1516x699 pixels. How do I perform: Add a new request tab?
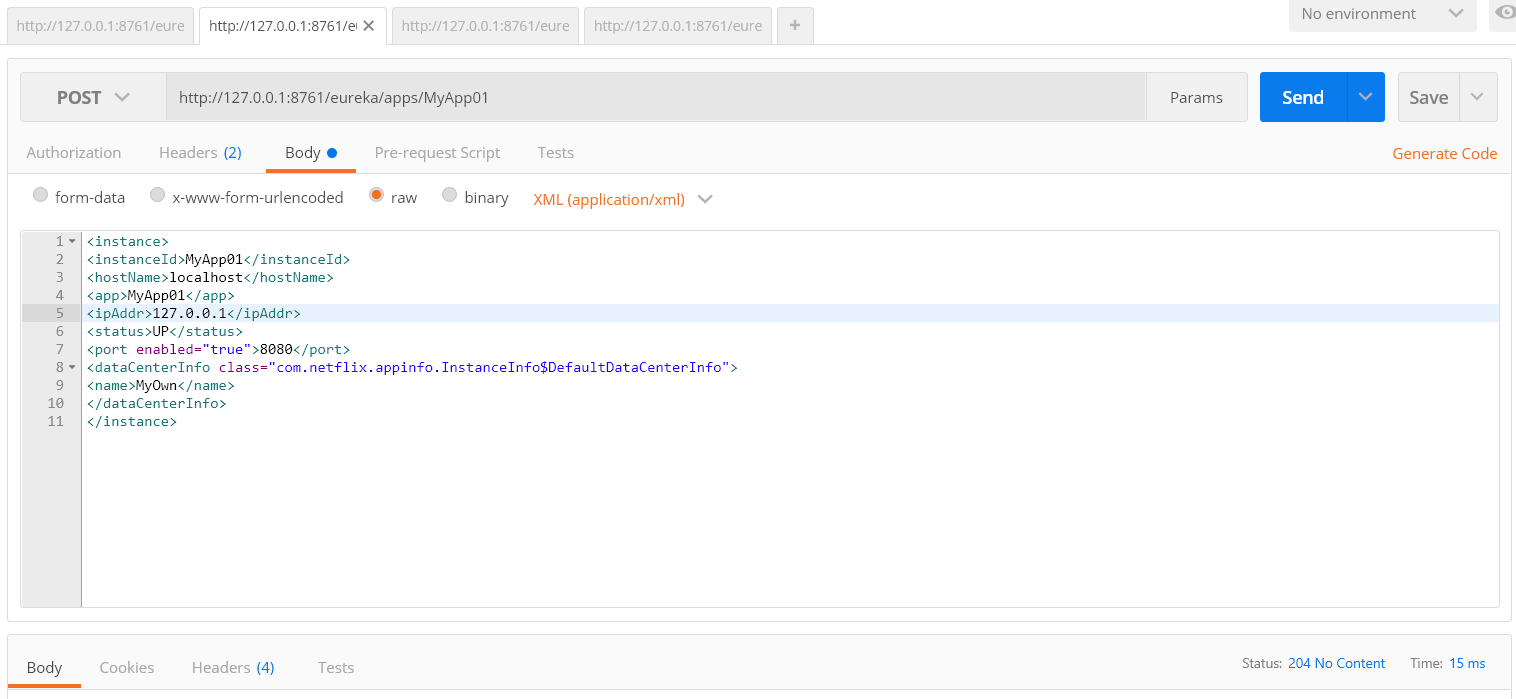coord(795,26)
